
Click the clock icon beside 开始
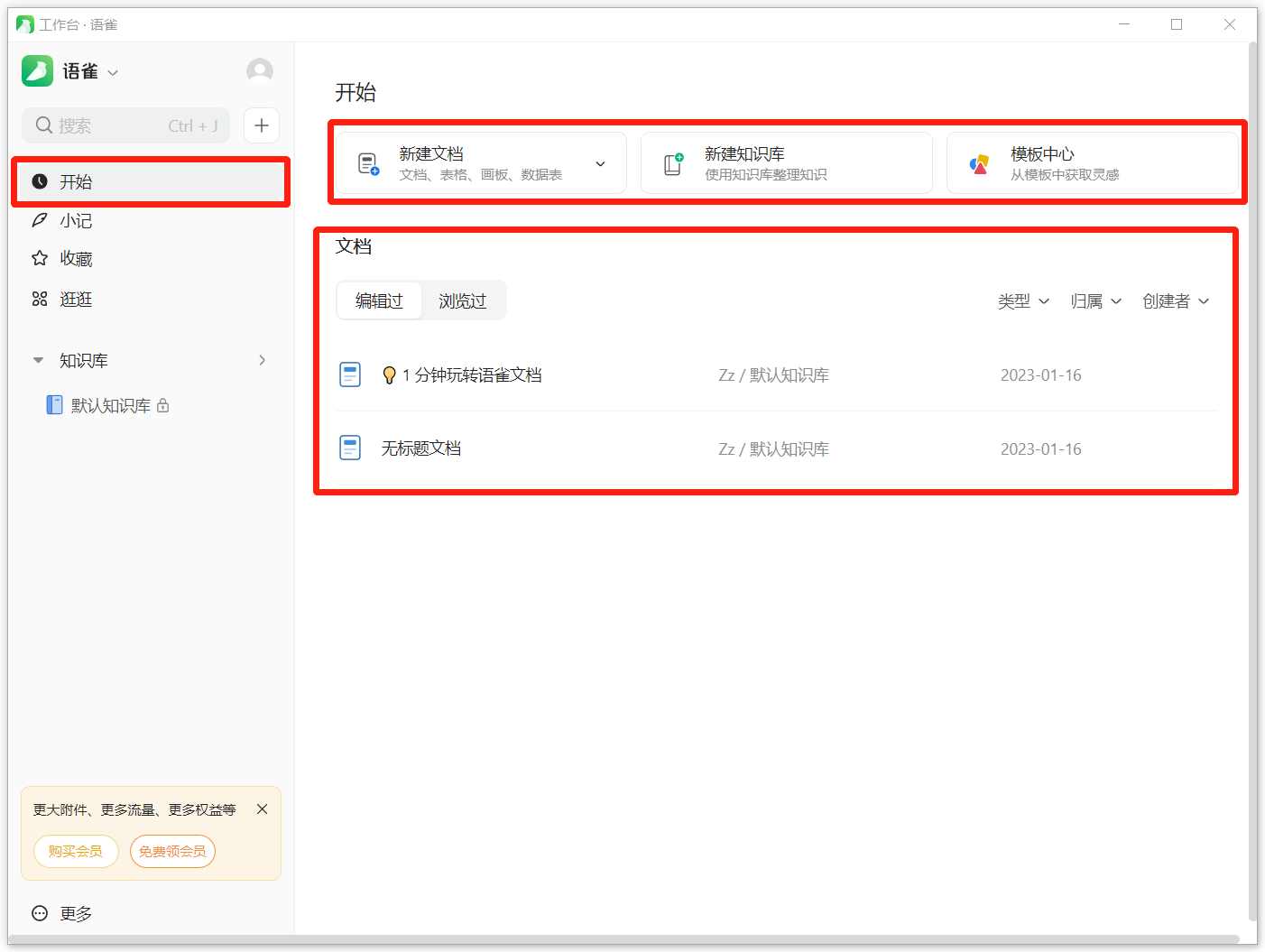(40, 181)
